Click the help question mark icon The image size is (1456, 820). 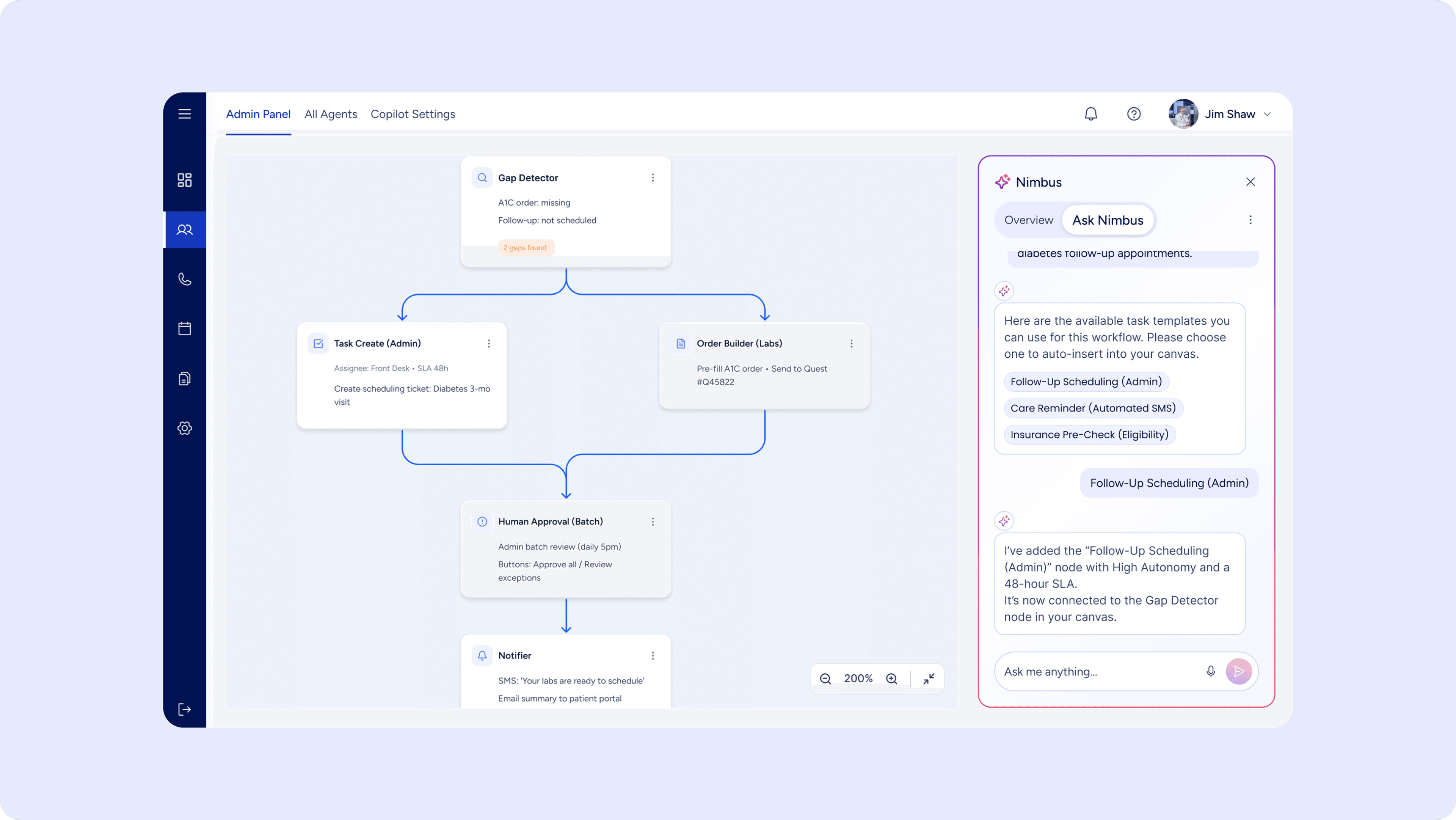(x=1133, y=114)
